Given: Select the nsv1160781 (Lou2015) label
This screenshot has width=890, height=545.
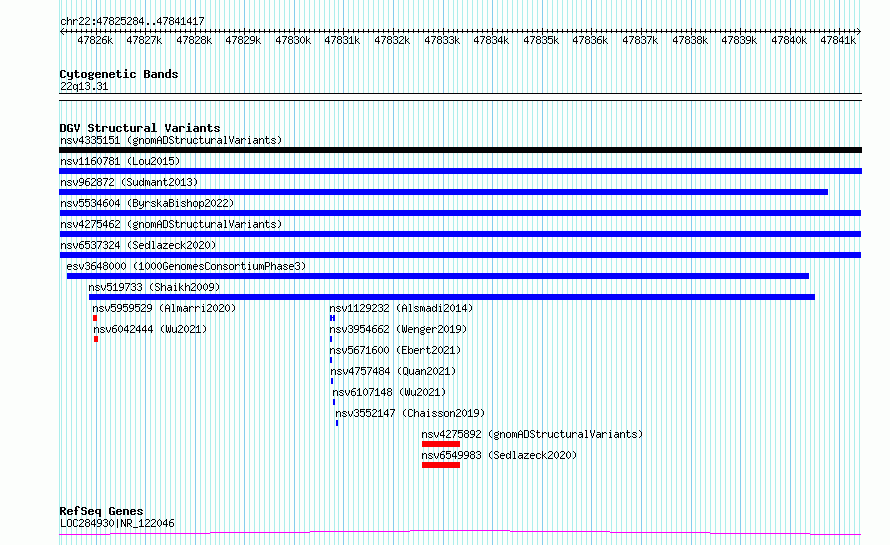Looking at the screenshot, I should pos(120,161).
